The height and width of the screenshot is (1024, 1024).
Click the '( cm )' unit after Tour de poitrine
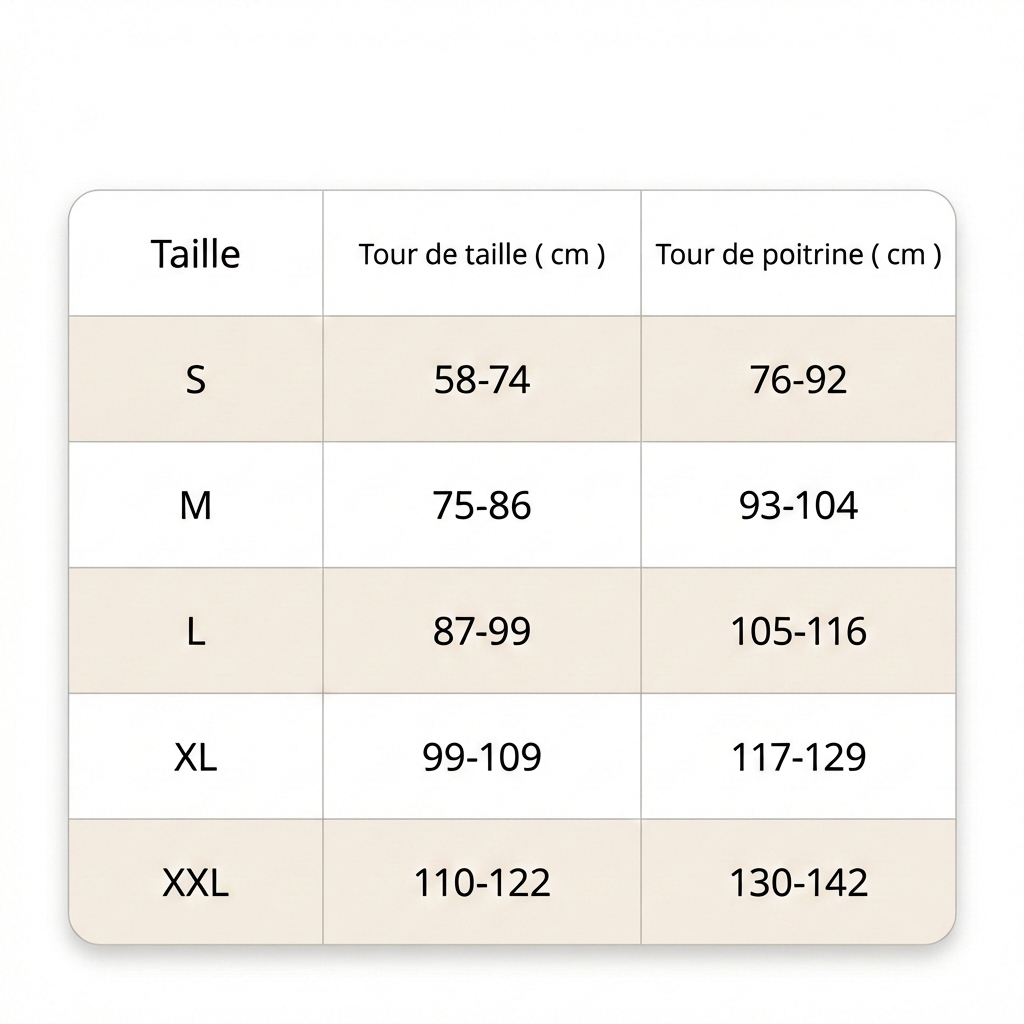(x=907, y=254)
